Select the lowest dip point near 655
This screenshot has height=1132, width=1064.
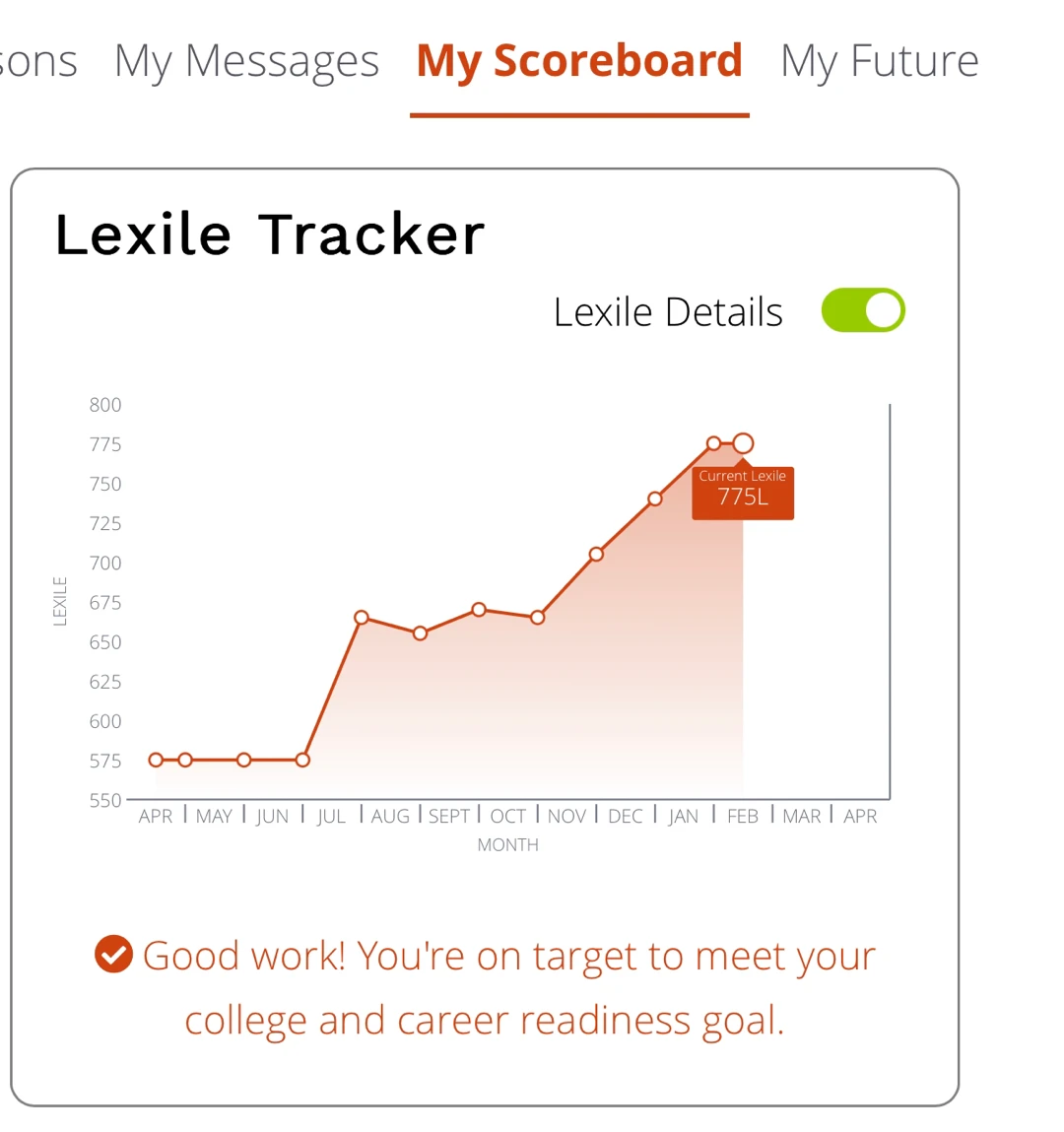click(420, 633)
